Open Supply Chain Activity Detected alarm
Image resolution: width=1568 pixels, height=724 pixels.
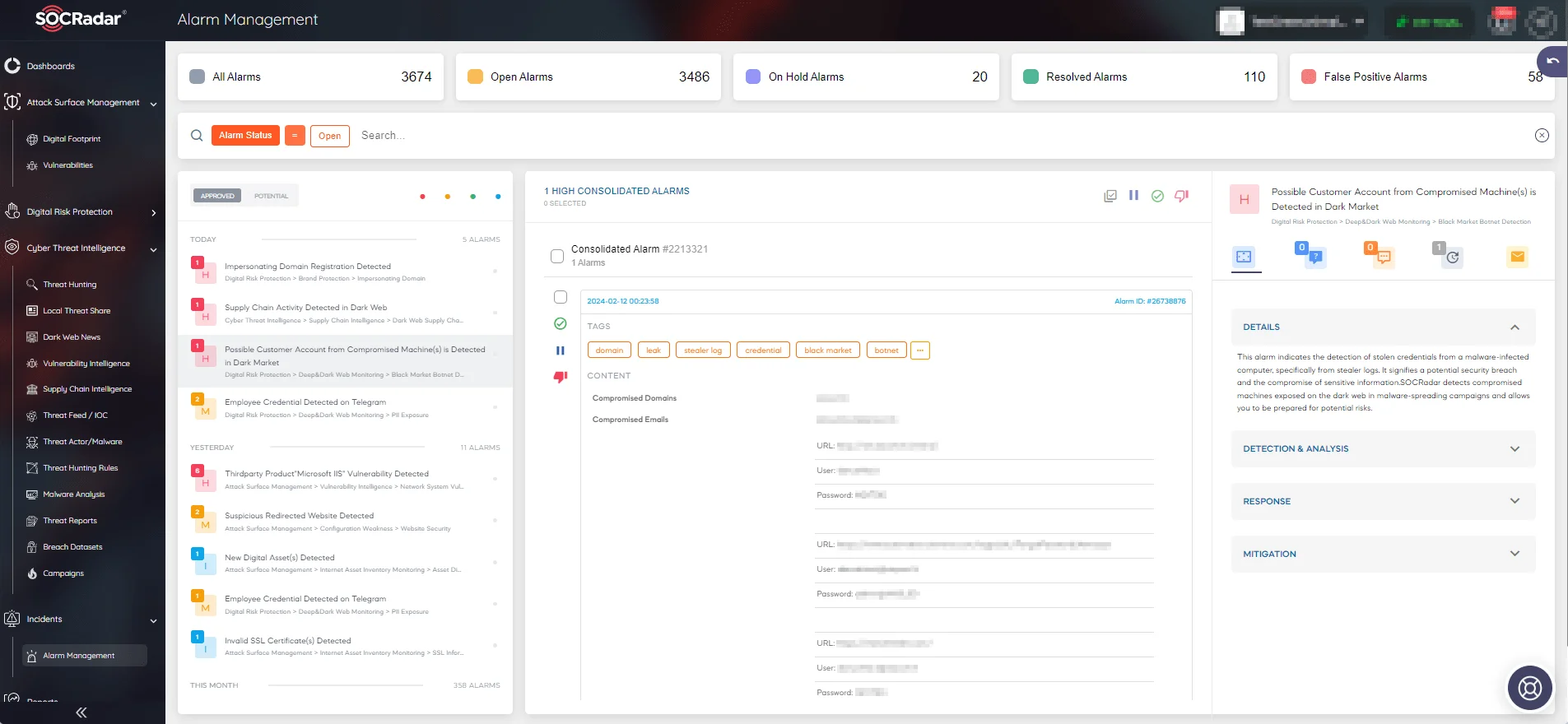pyautogui.click(x=345, y=313)
